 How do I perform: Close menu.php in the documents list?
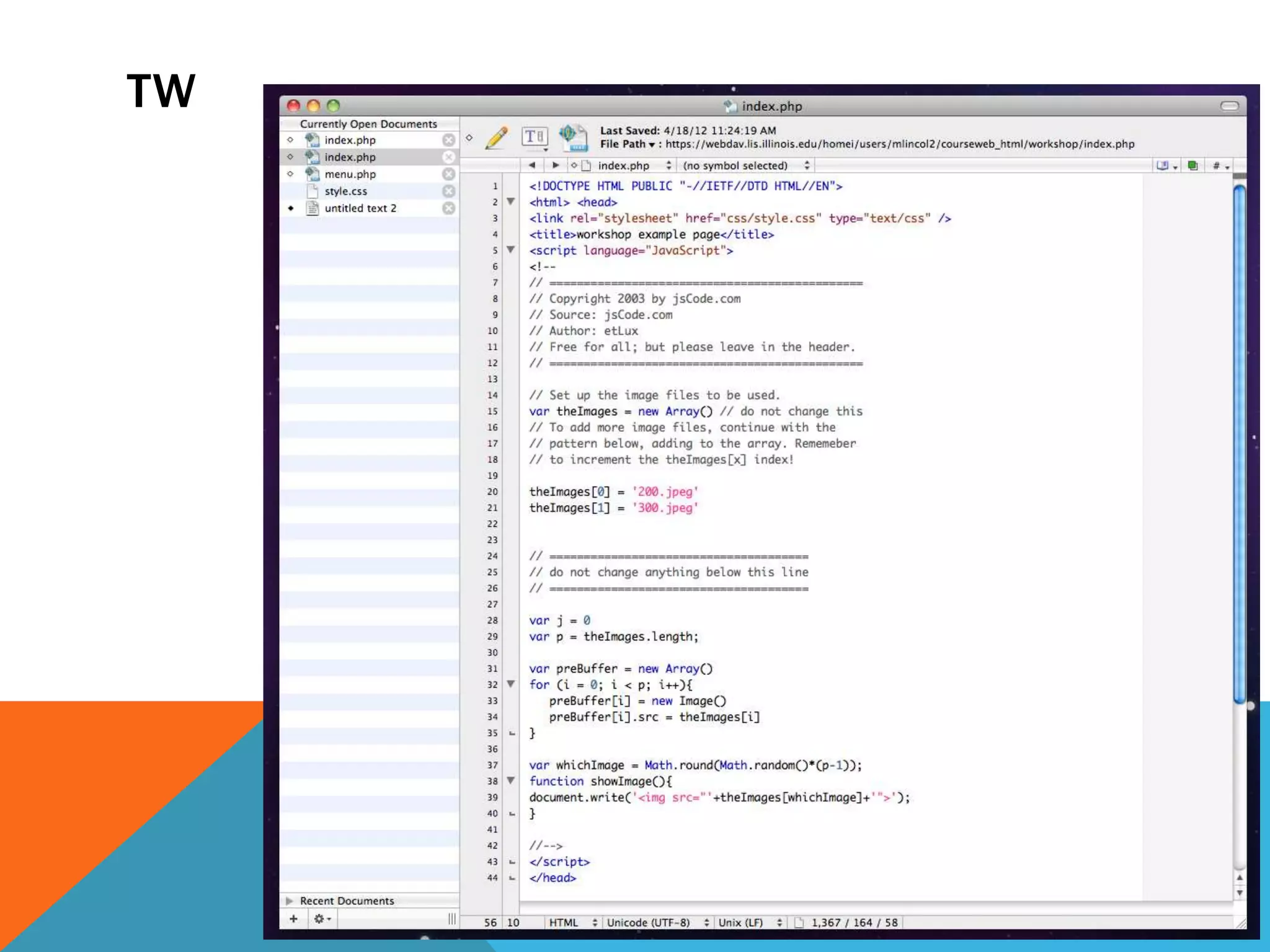pos(448,174)
